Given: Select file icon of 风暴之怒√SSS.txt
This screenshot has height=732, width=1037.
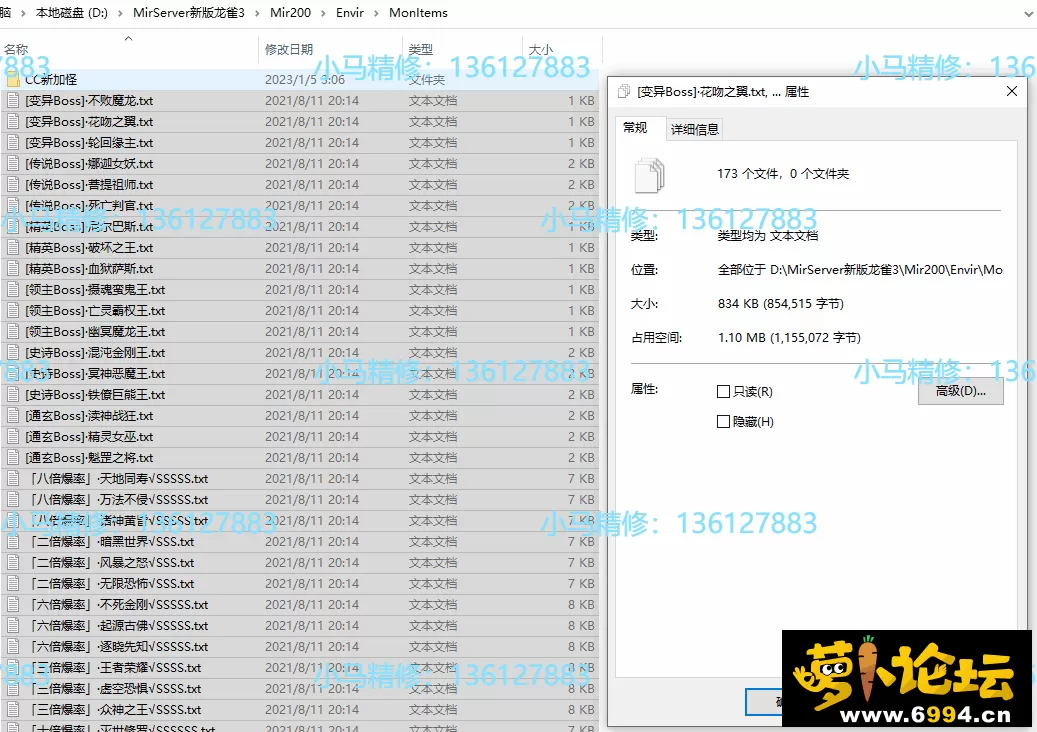Looking at the screenshot, I should tap(13, 563).
